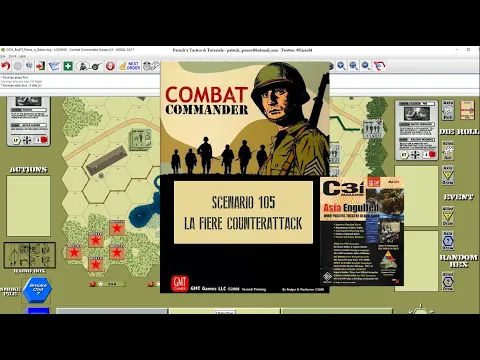Image resolution: width=480 pixels, height=360 pixels.
Task: Click the middle zoom-select magnifier icon
Action: point(354,66)
